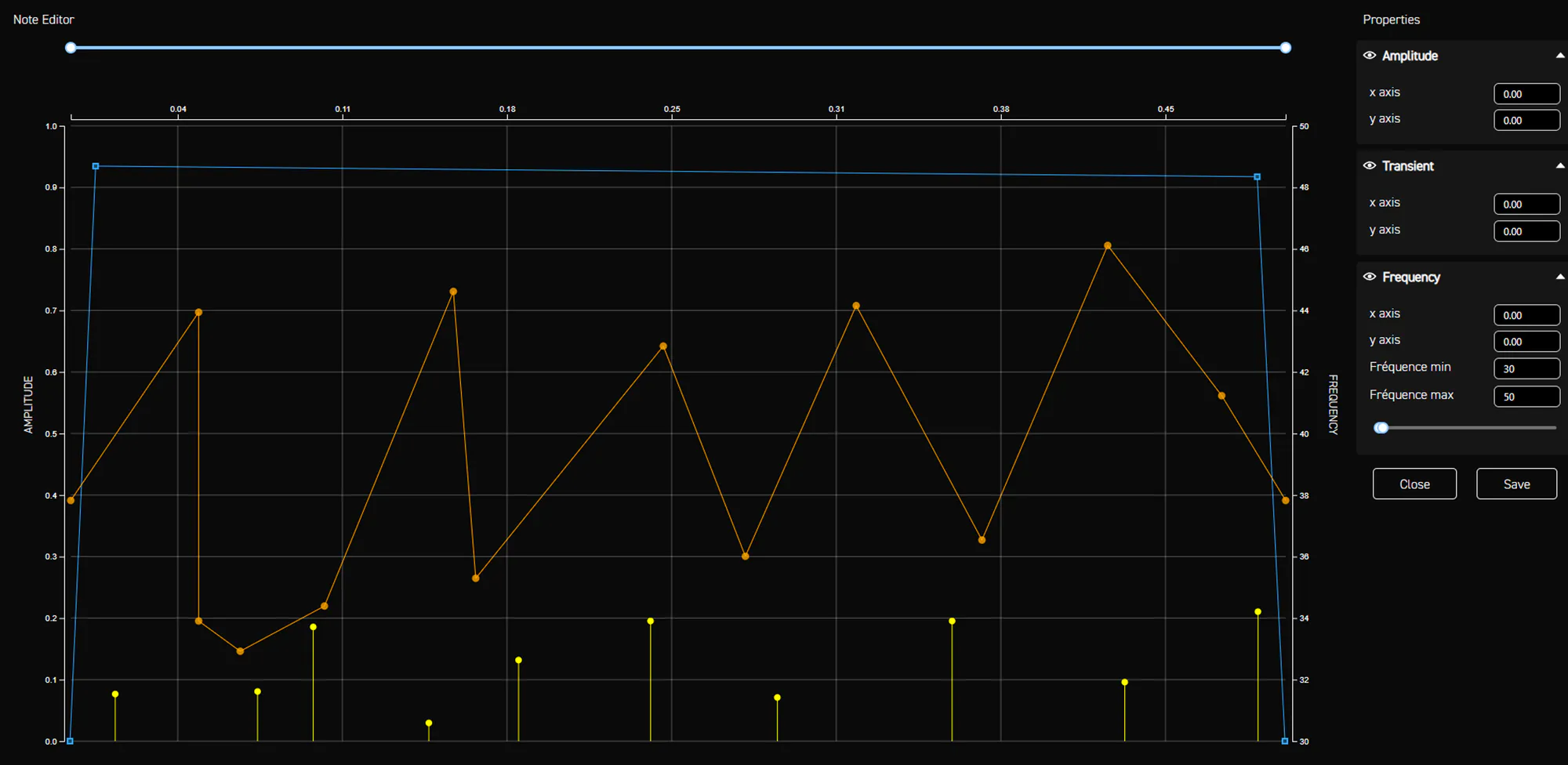Viewport: 1568px width, 765px height.
Task: Click the Amplitude x axis input field
Action: pos(1526,93)
